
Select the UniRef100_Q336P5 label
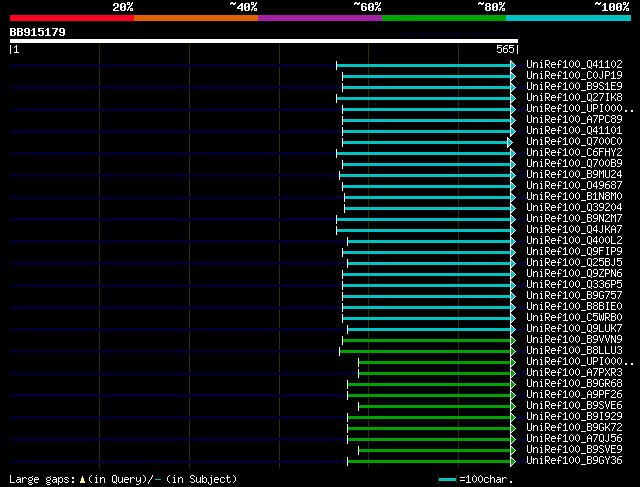click(x=574, y=285)
